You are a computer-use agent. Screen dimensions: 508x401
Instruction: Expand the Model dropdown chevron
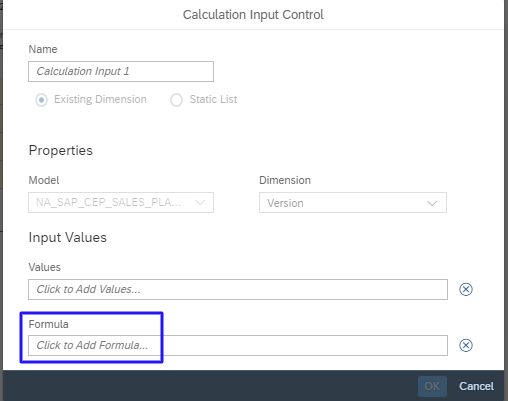click(x=200, y=202)
